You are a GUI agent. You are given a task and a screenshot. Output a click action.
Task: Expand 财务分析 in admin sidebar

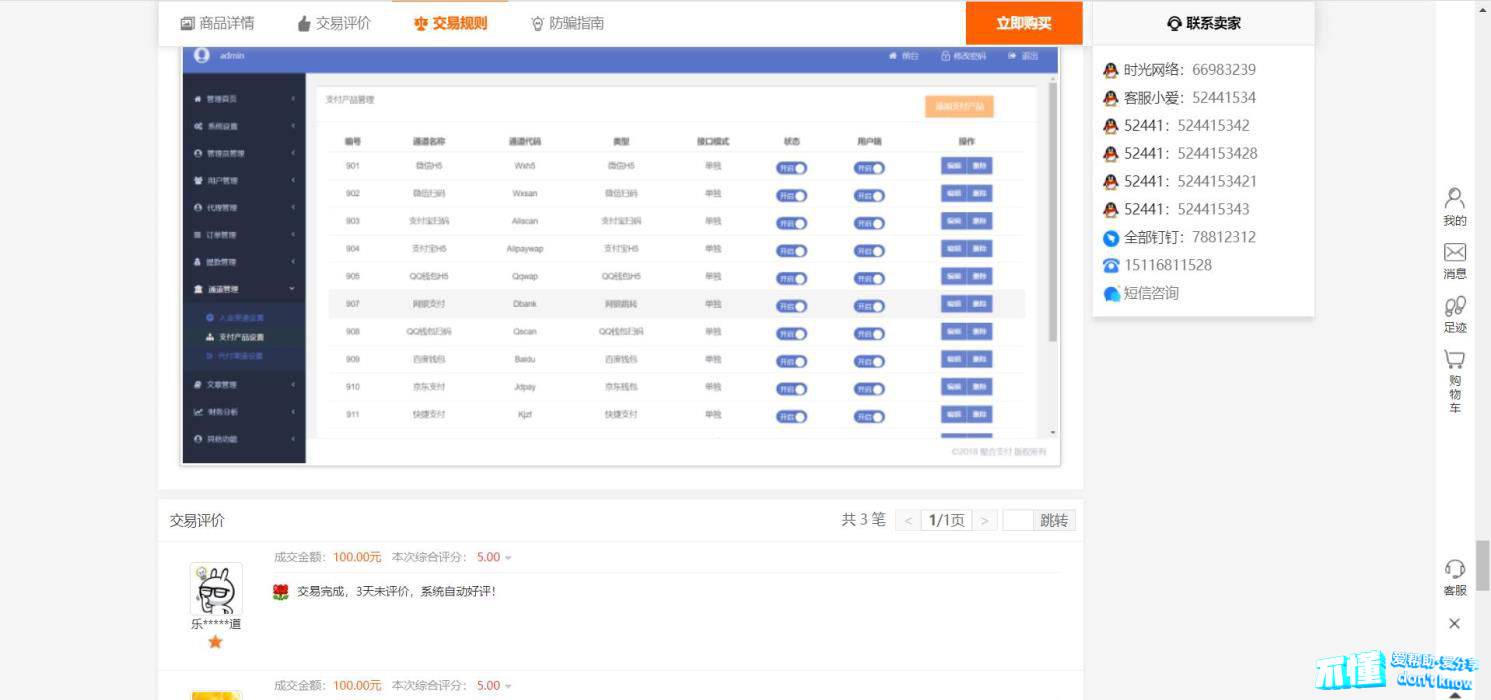point(243,412)
